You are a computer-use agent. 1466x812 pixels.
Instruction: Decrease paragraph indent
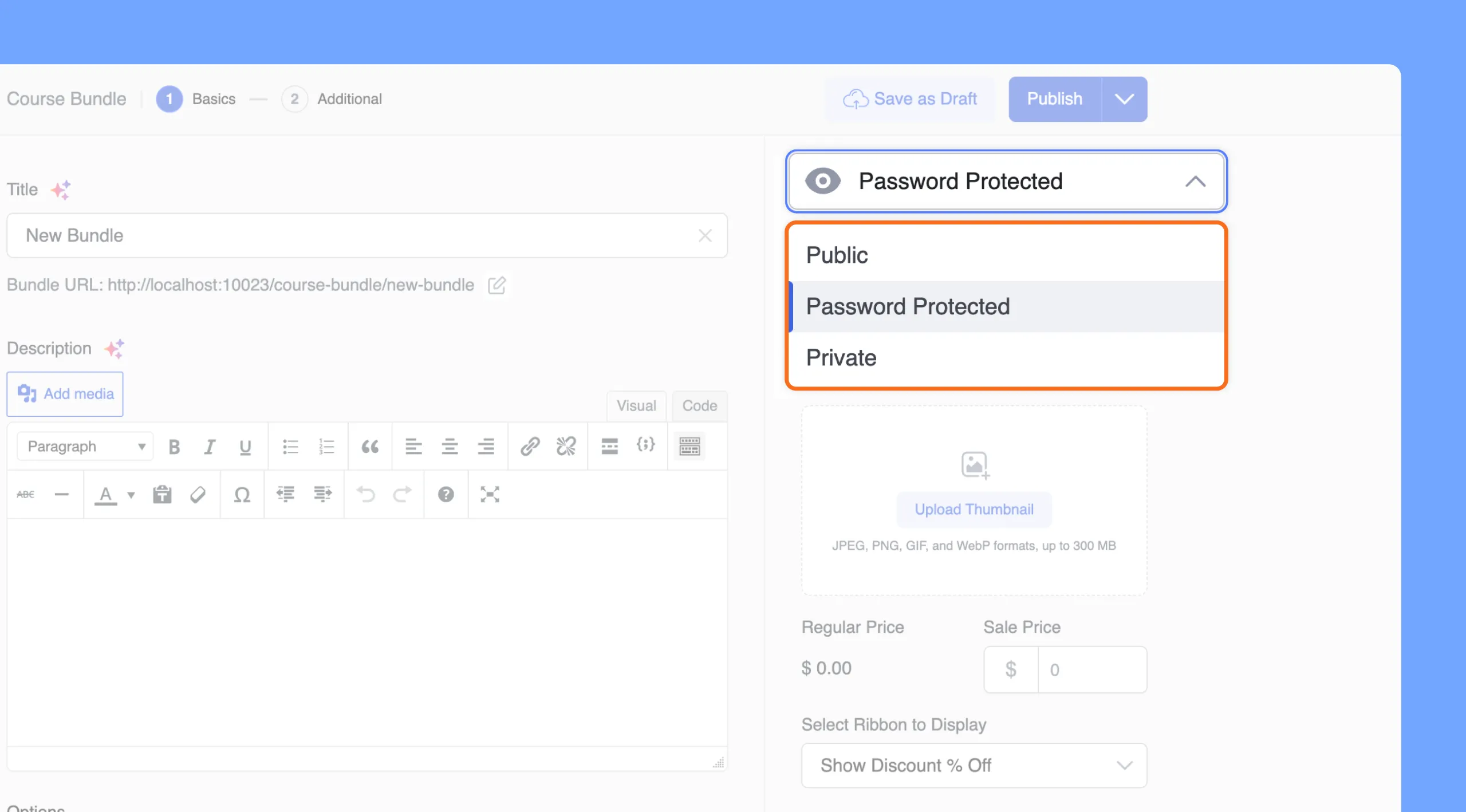286,494
